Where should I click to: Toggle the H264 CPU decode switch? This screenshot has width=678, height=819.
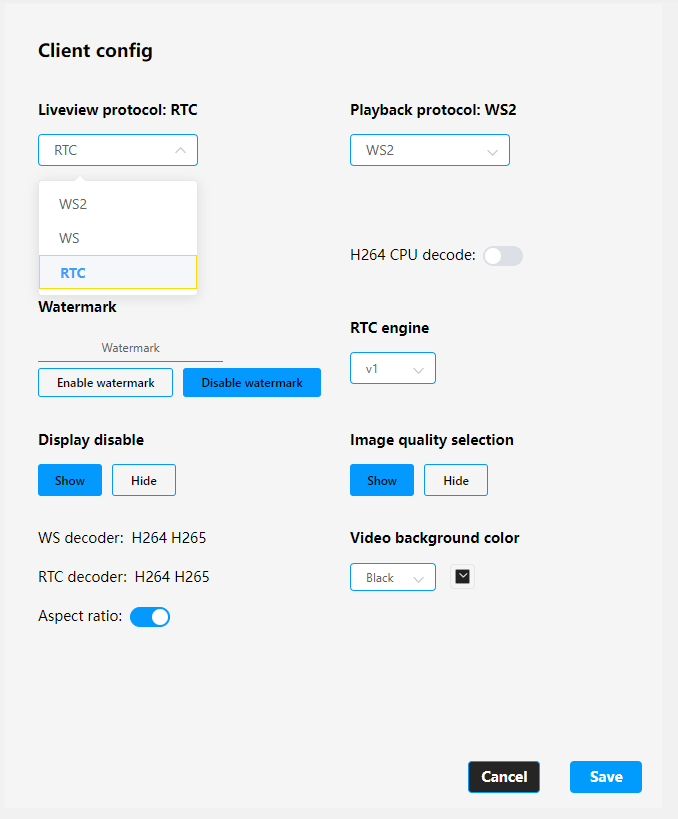[x=502, y=256]
